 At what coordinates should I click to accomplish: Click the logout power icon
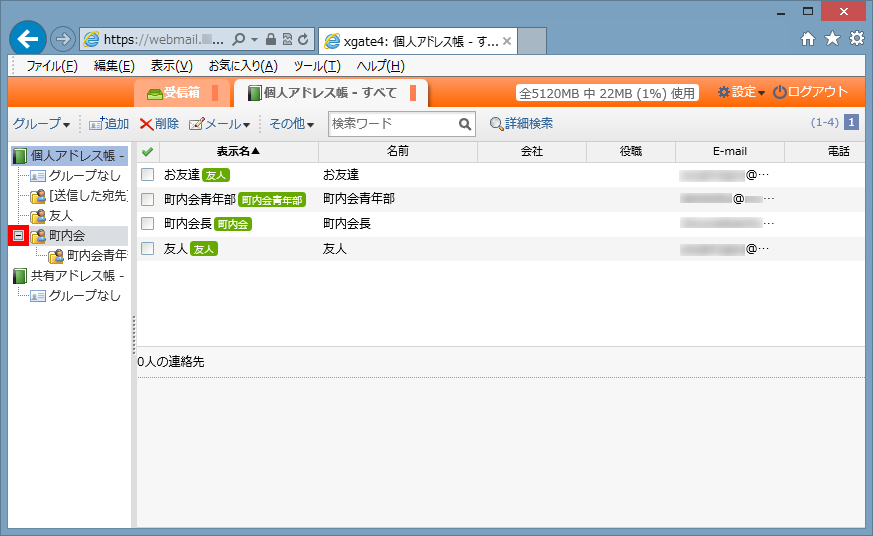[x=780, y=92]
